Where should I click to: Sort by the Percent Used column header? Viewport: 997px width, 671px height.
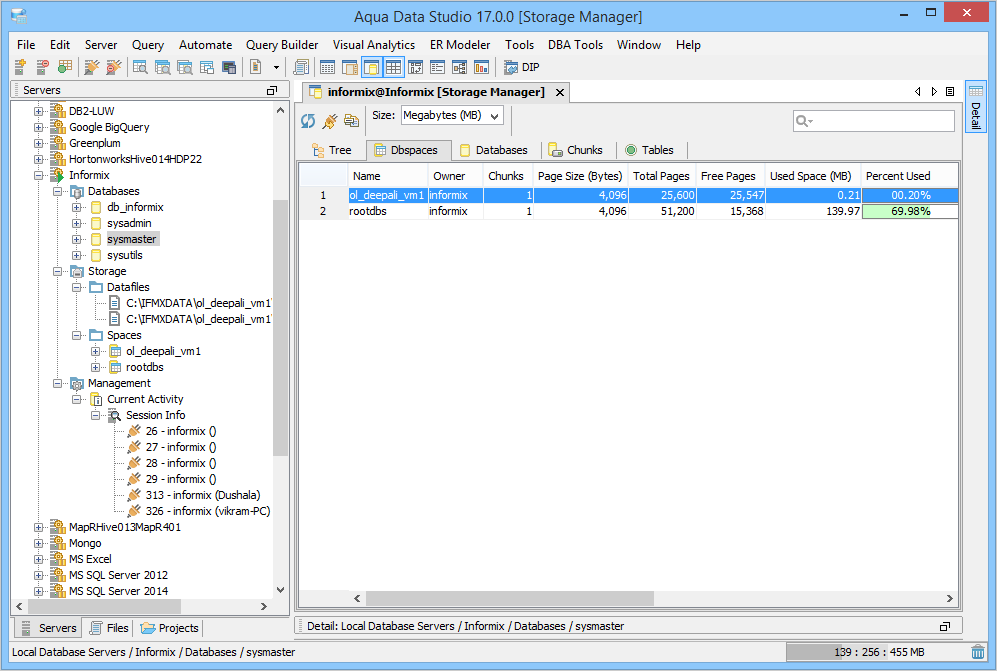[909, 176]
